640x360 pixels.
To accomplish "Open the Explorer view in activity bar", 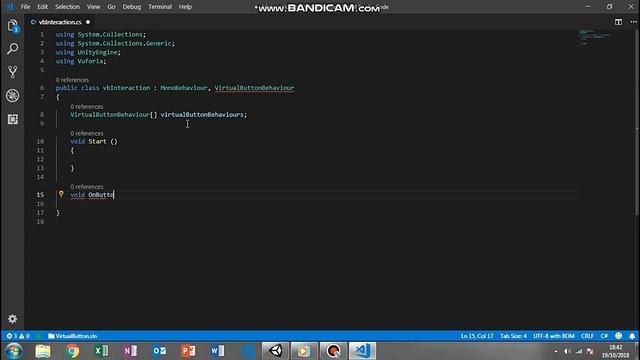I will 13,26.
